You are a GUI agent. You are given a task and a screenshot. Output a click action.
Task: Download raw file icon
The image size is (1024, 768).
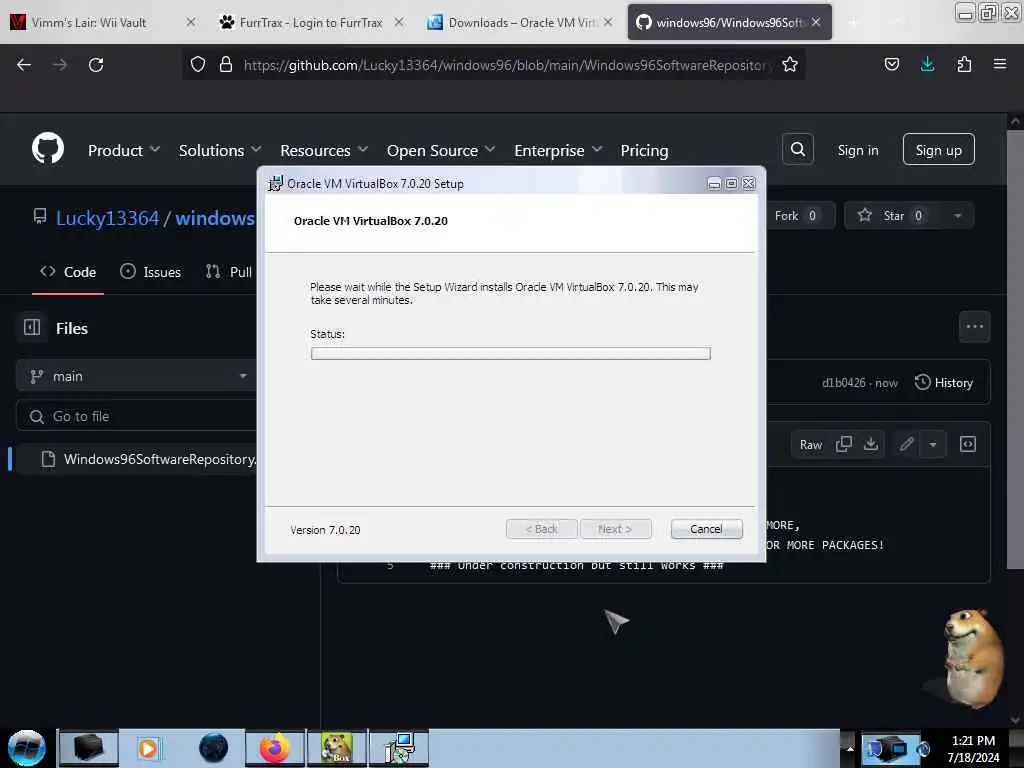[871, 444]
